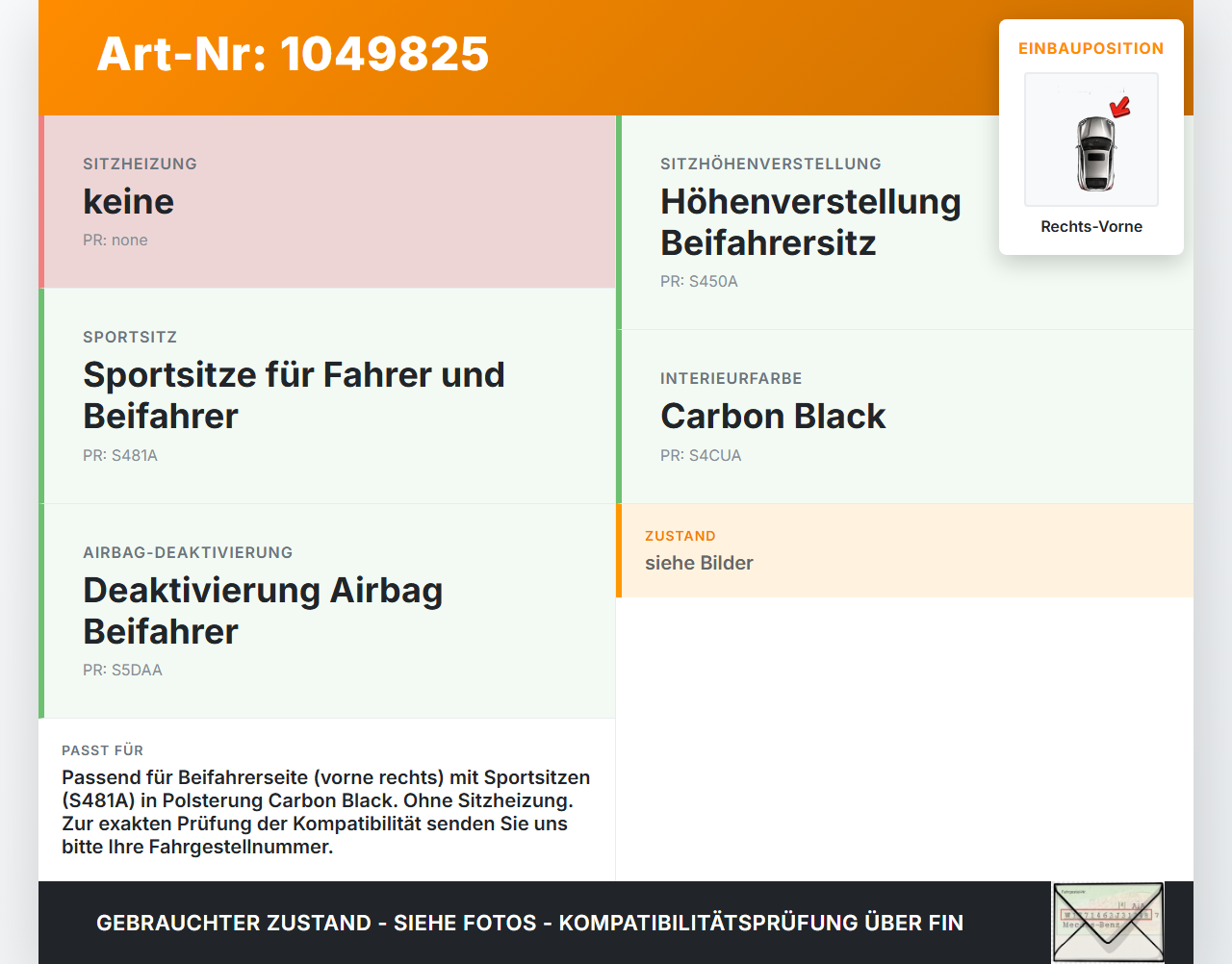Click the Passt für compatibility description
This screenshot has width=1232, height=964.
pos(326,812)
